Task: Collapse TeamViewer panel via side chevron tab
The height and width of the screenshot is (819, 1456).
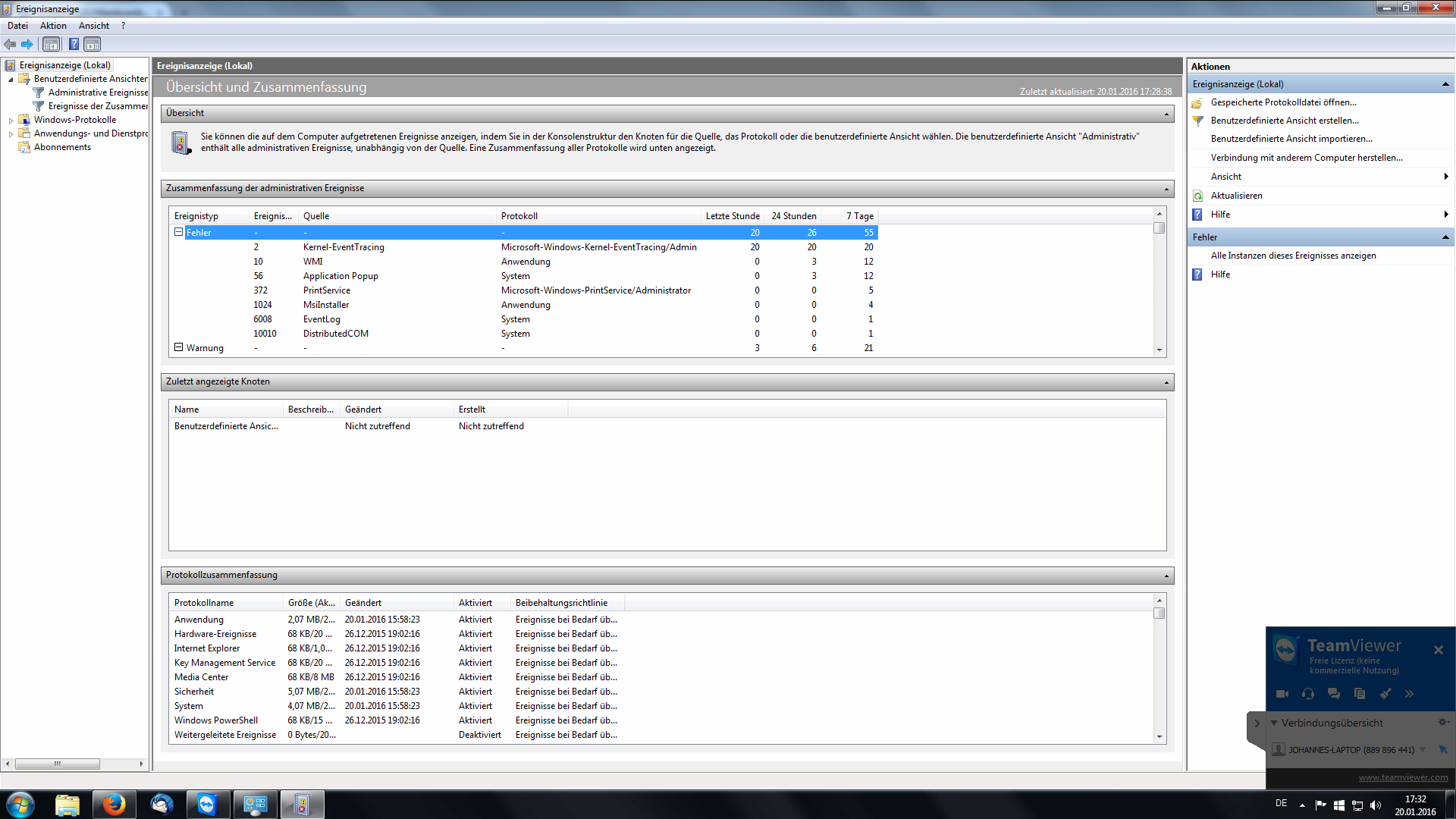Action: click(1257, 723)
